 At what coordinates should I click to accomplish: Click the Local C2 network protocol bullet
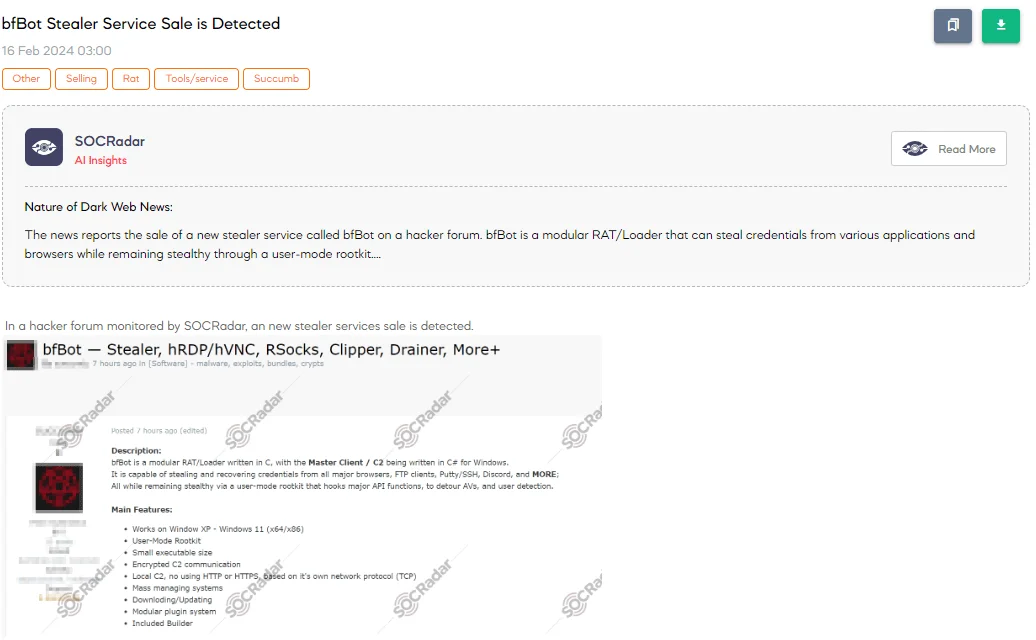[274, 576]
